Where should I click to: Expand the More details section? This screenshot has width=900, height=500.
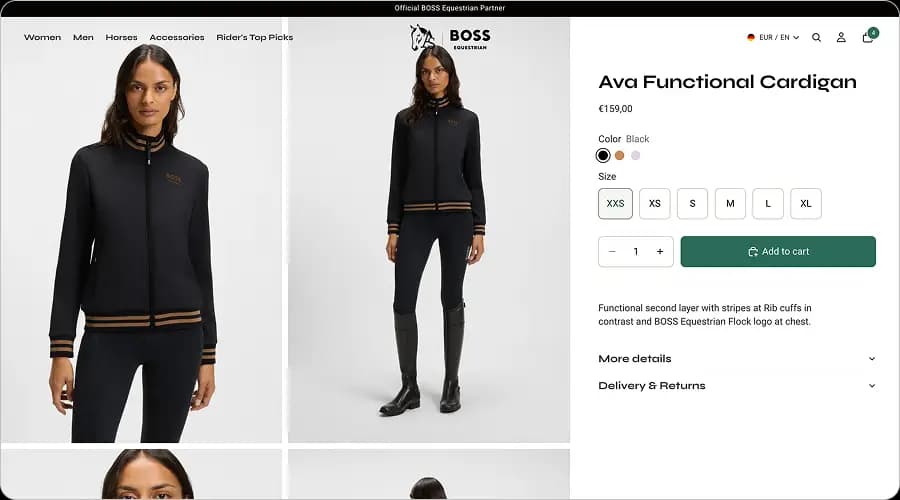(736, 359)
